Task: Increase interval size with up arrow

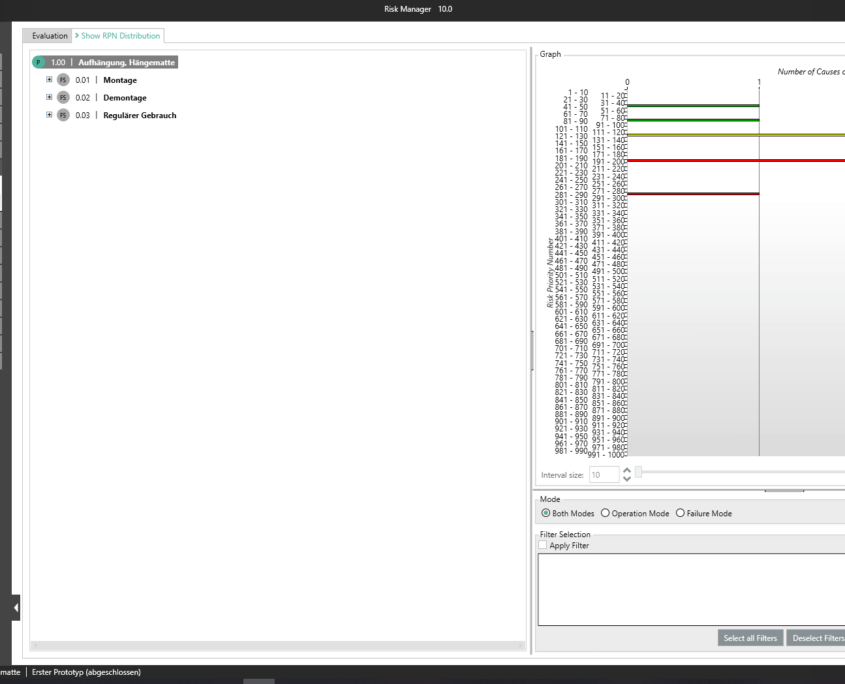Action: click(627, 470)
